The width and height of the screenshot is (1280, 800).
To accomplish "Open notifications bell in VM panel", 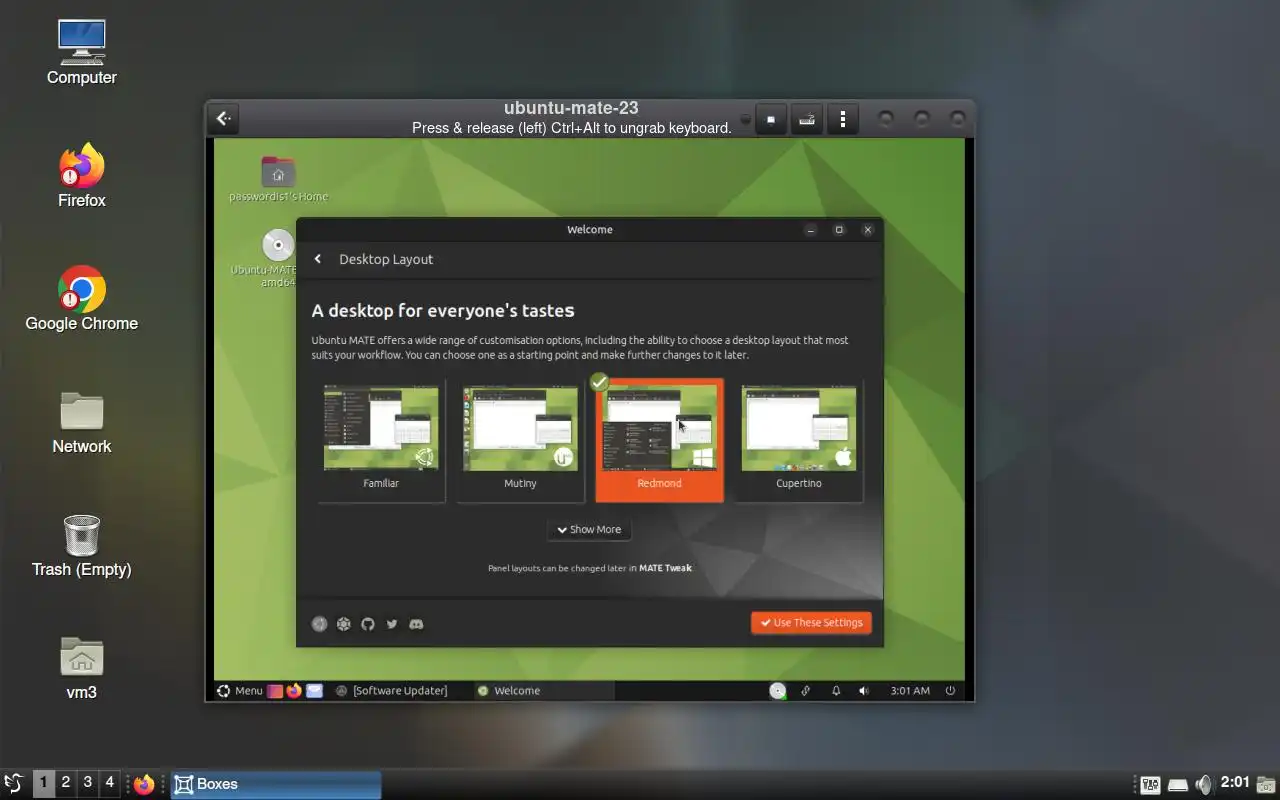I will point(836,691).
